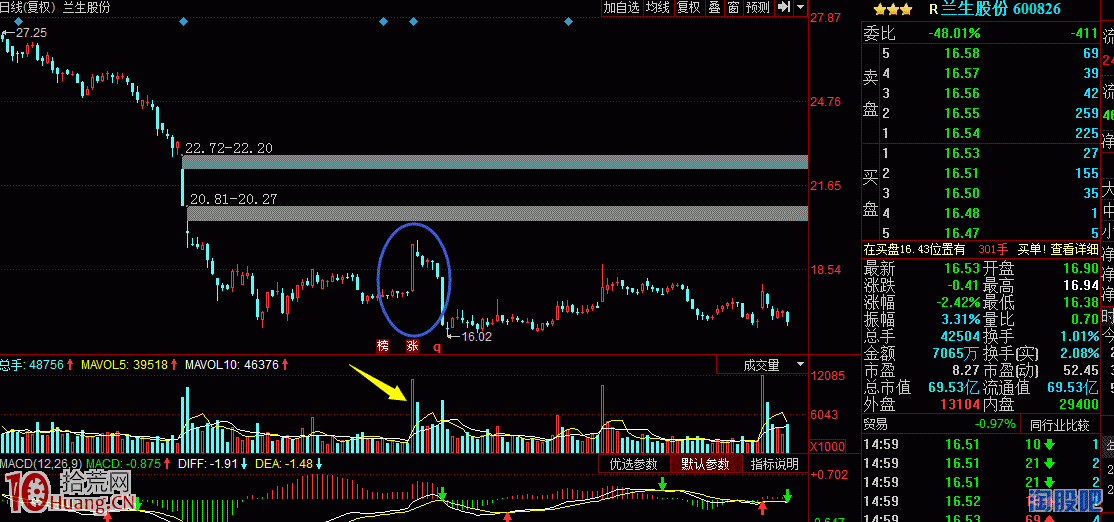Click the 最新 price value 16.53
This screenshot has width=1114, height=522.
tap(963, 269)
